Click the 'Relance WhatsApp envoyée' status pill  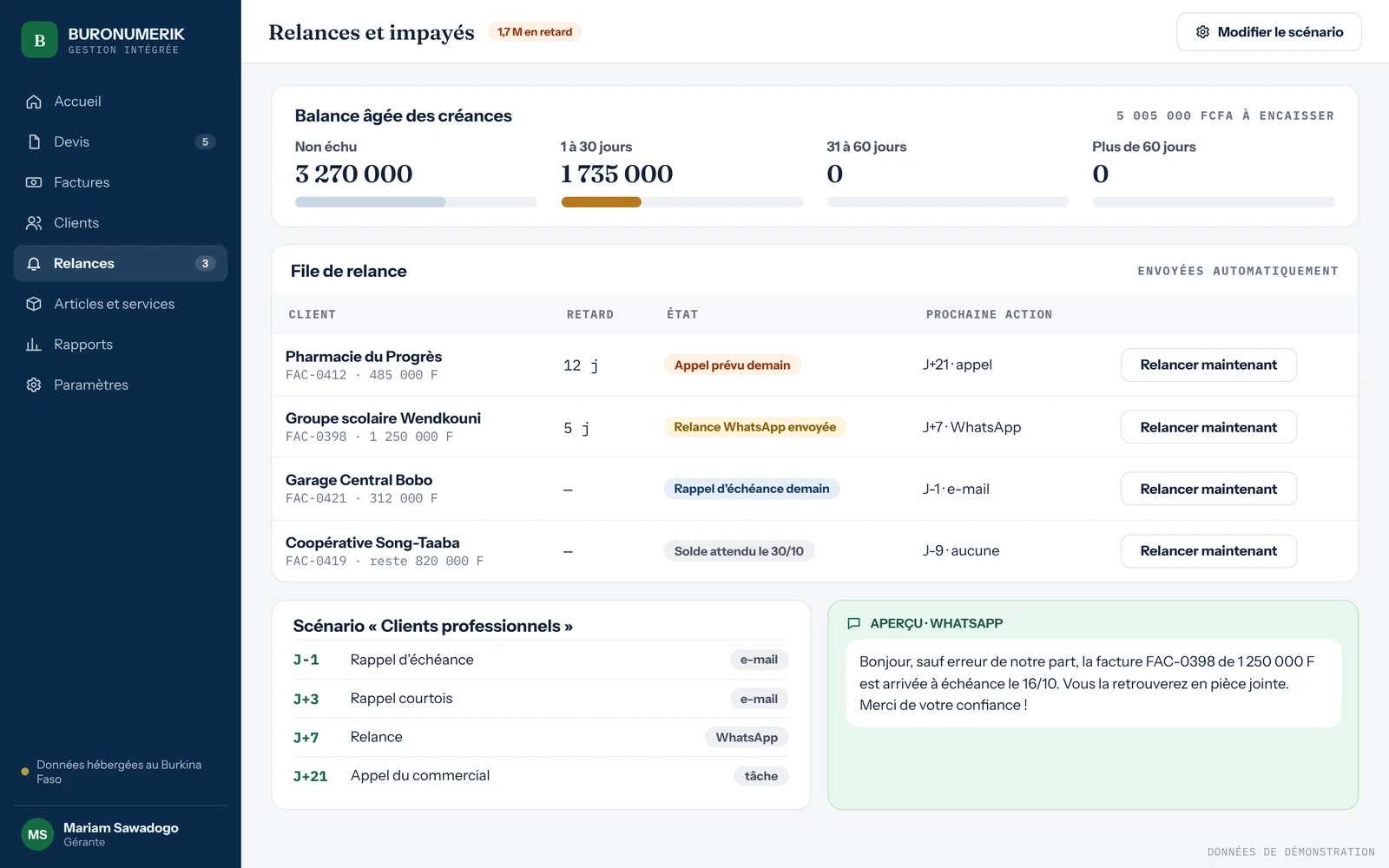pyautogui.click(x=754, y=427)
